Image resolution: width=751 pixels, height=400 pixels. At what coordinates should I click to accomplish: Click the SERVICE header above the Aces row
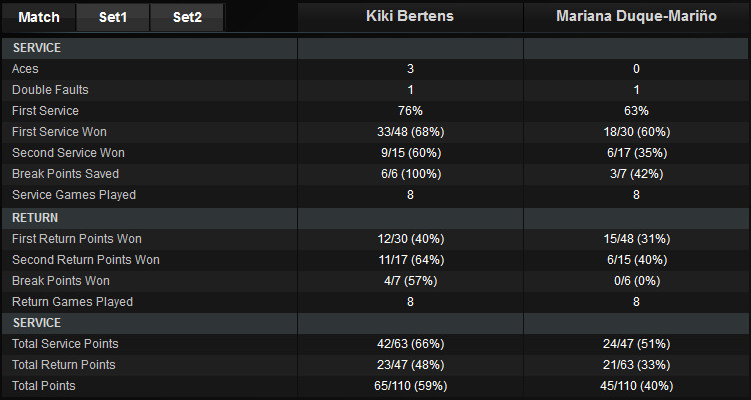(x=37, y=48)
